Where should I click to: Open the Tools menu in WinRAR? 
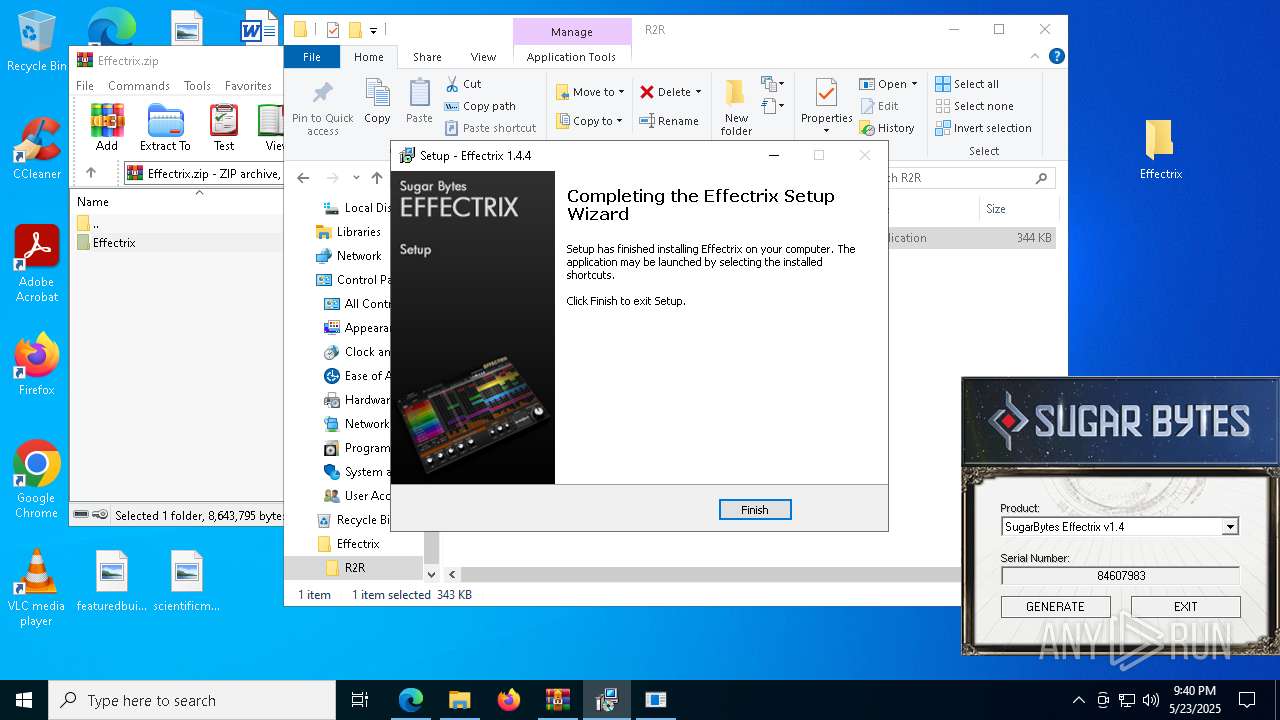[x=197, y=86]
